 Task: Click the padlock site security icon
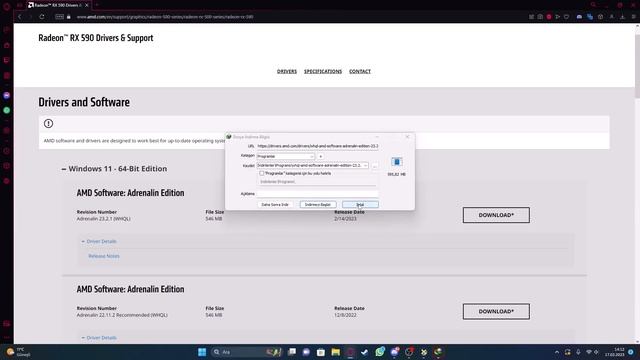pyautogui.click(x=69, y=17)
